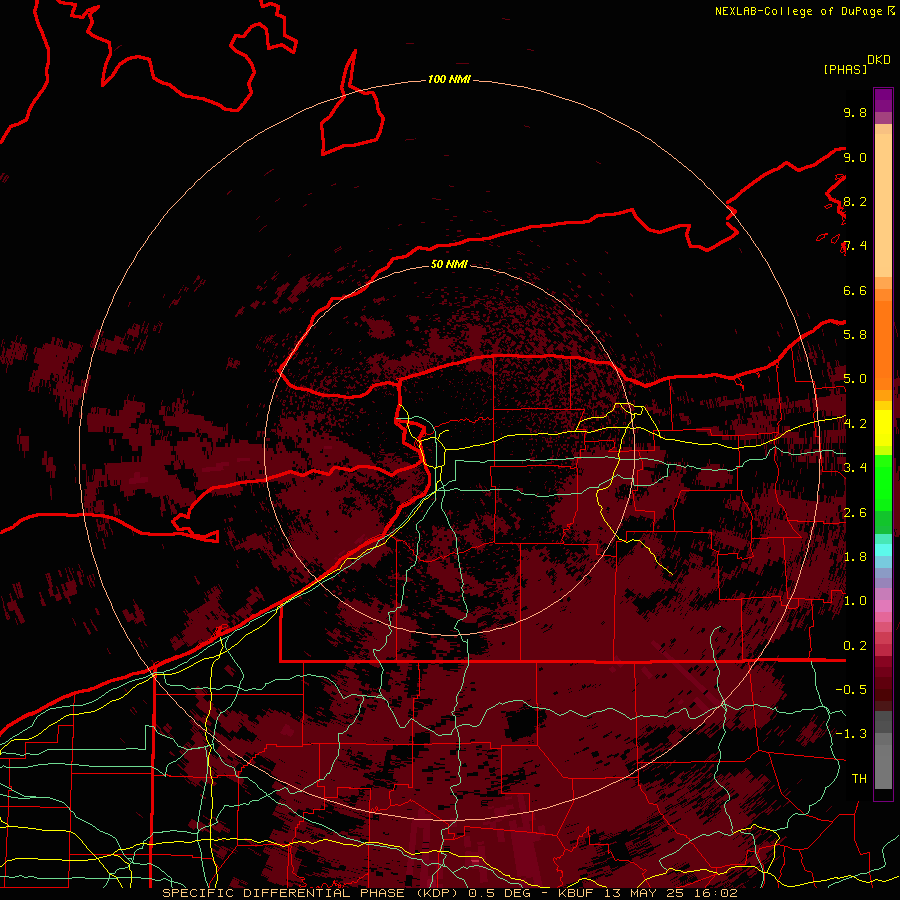The height and width of the screenshot is (900, 900).
Task: Pick the pink segment of the color bar
Action: tap(883, 606)
